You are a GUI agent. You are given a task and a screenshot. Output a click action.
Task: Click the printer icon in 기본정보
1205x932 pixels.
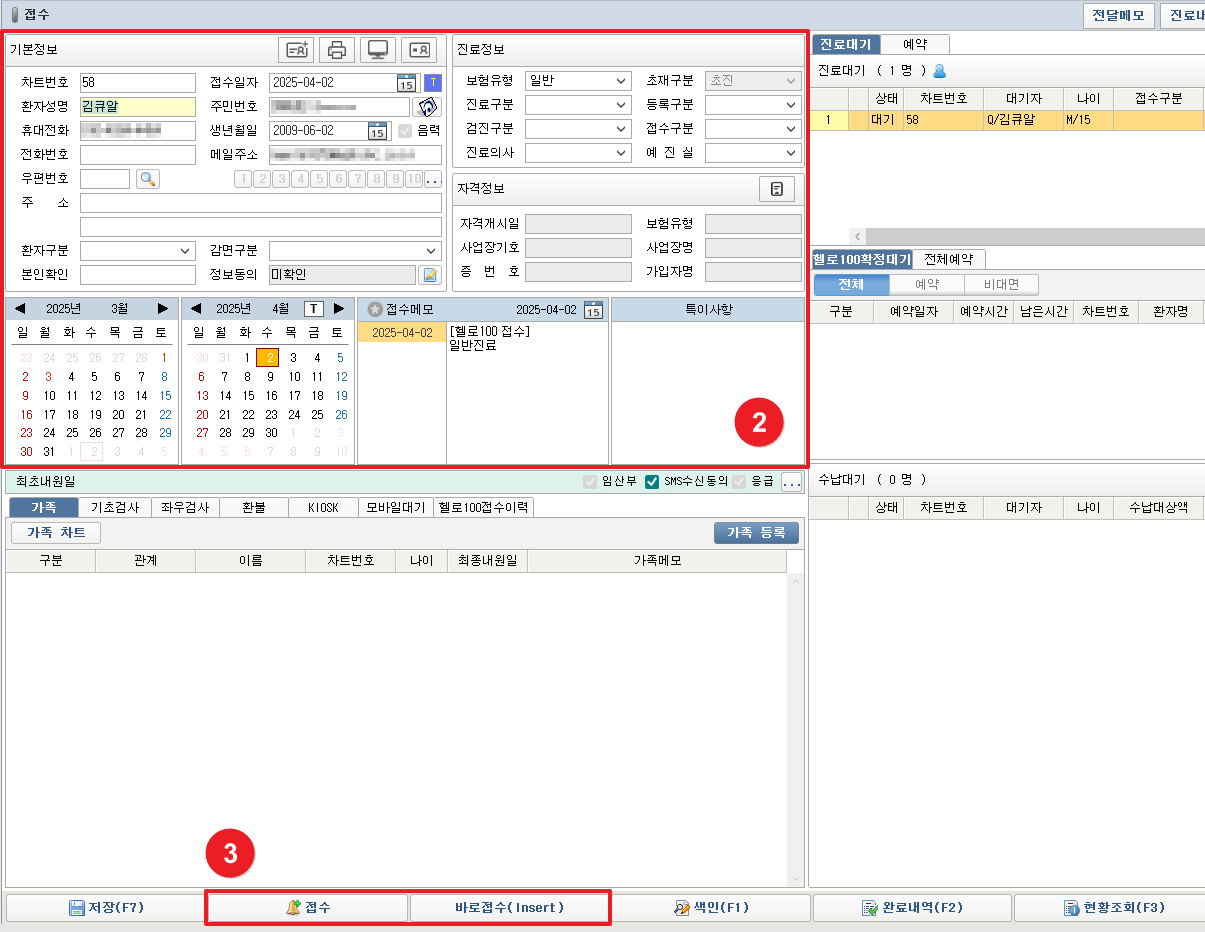coord(337,50)
